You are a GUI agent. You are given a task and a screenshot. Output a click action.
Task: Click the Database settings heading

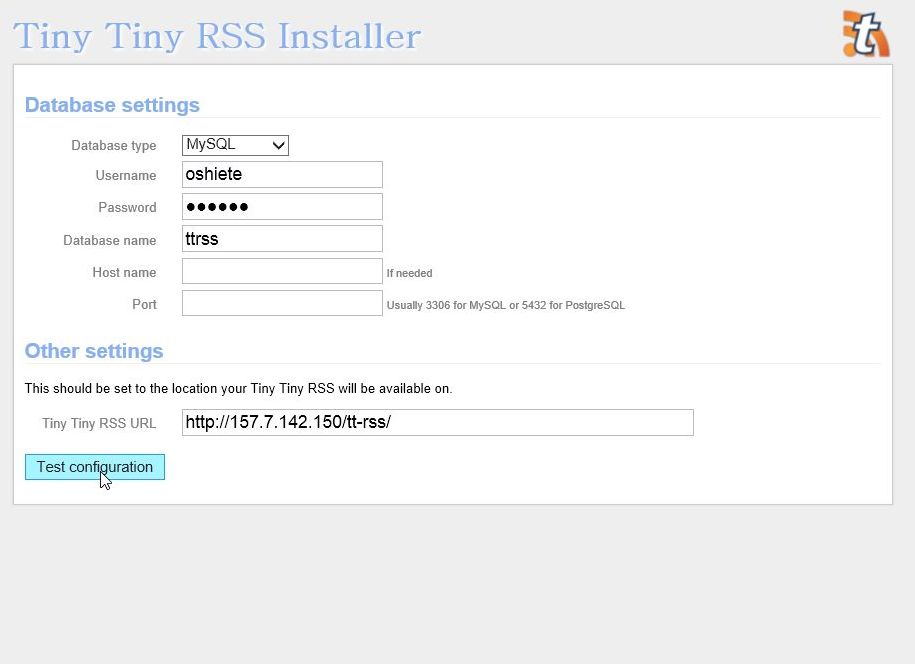click(x=112, y=105)
